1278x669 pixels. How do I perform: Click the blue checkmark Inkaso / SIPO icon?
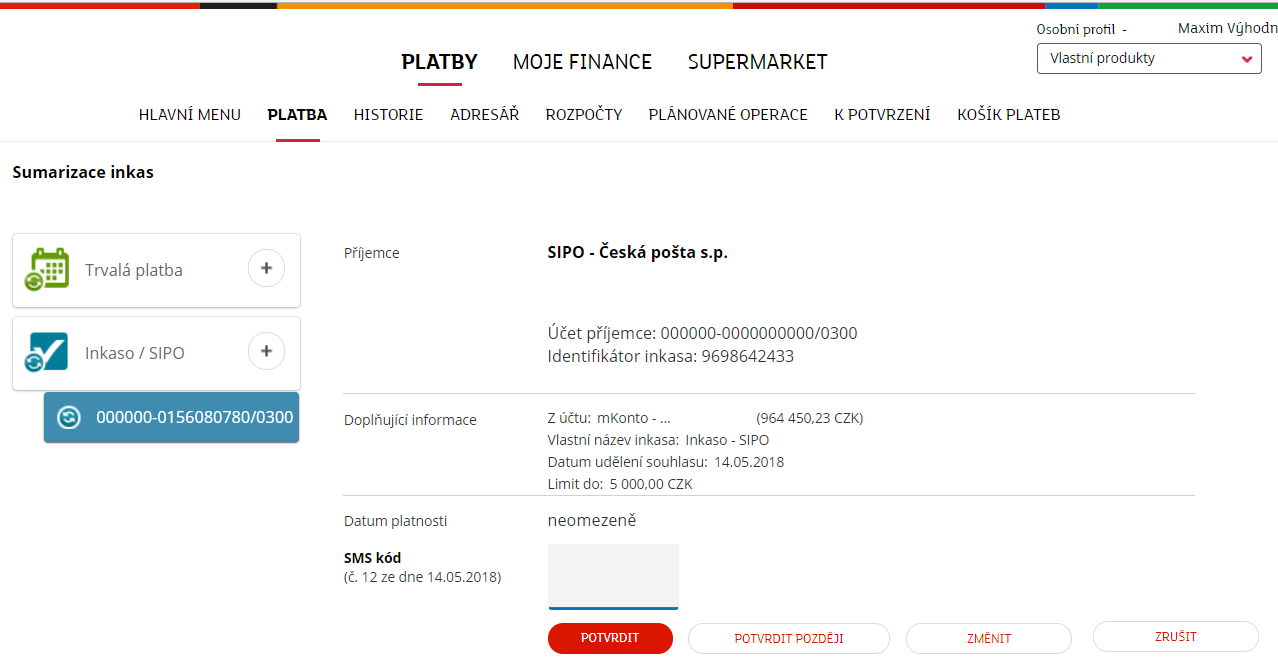48,353
